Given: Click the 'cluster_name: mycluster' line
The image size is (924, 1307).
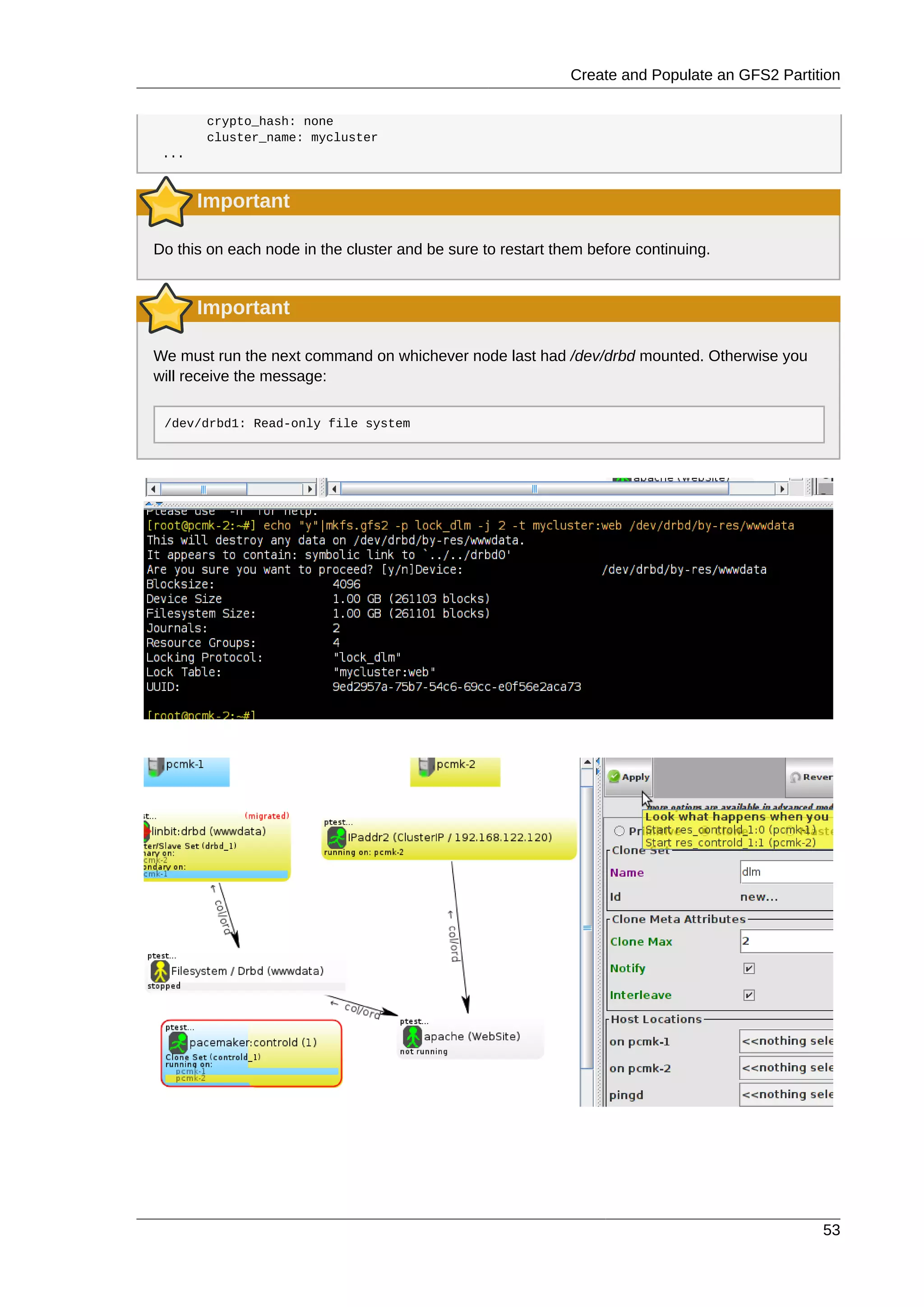Looking at the screenshot, I should pos(292,138).
